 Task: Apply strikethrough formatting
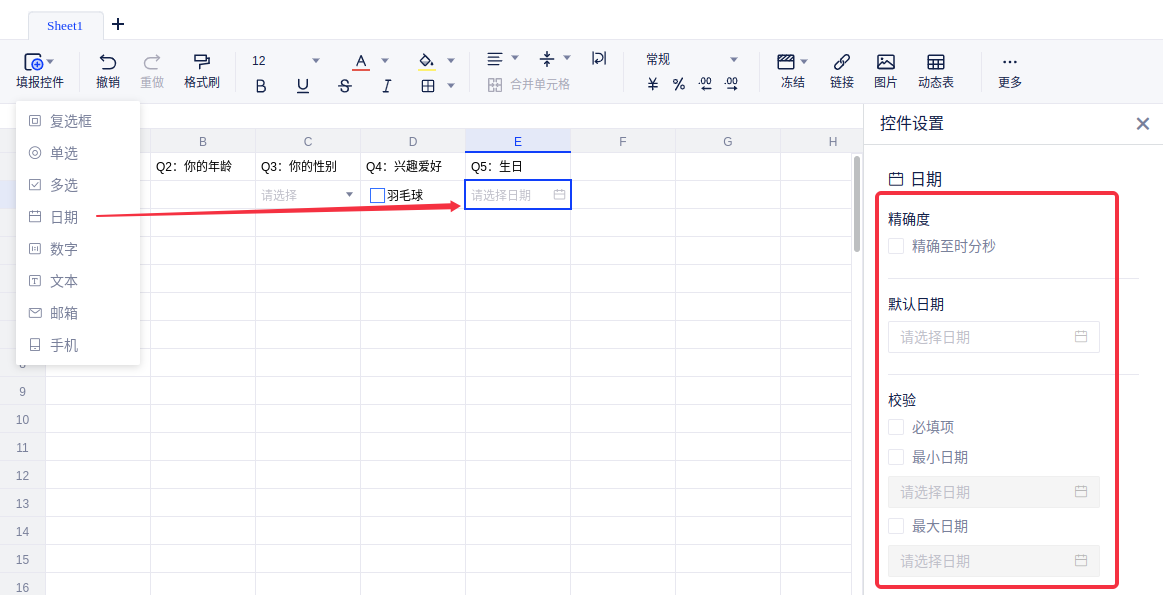click(x=345, y=86)
